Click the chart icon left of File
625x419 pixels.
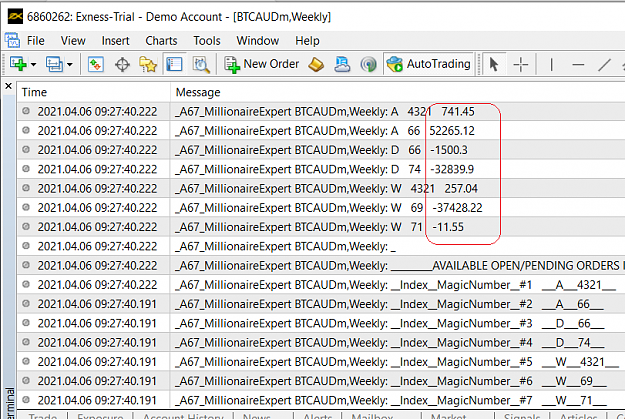pyautogui.click(x=12, y=40)
